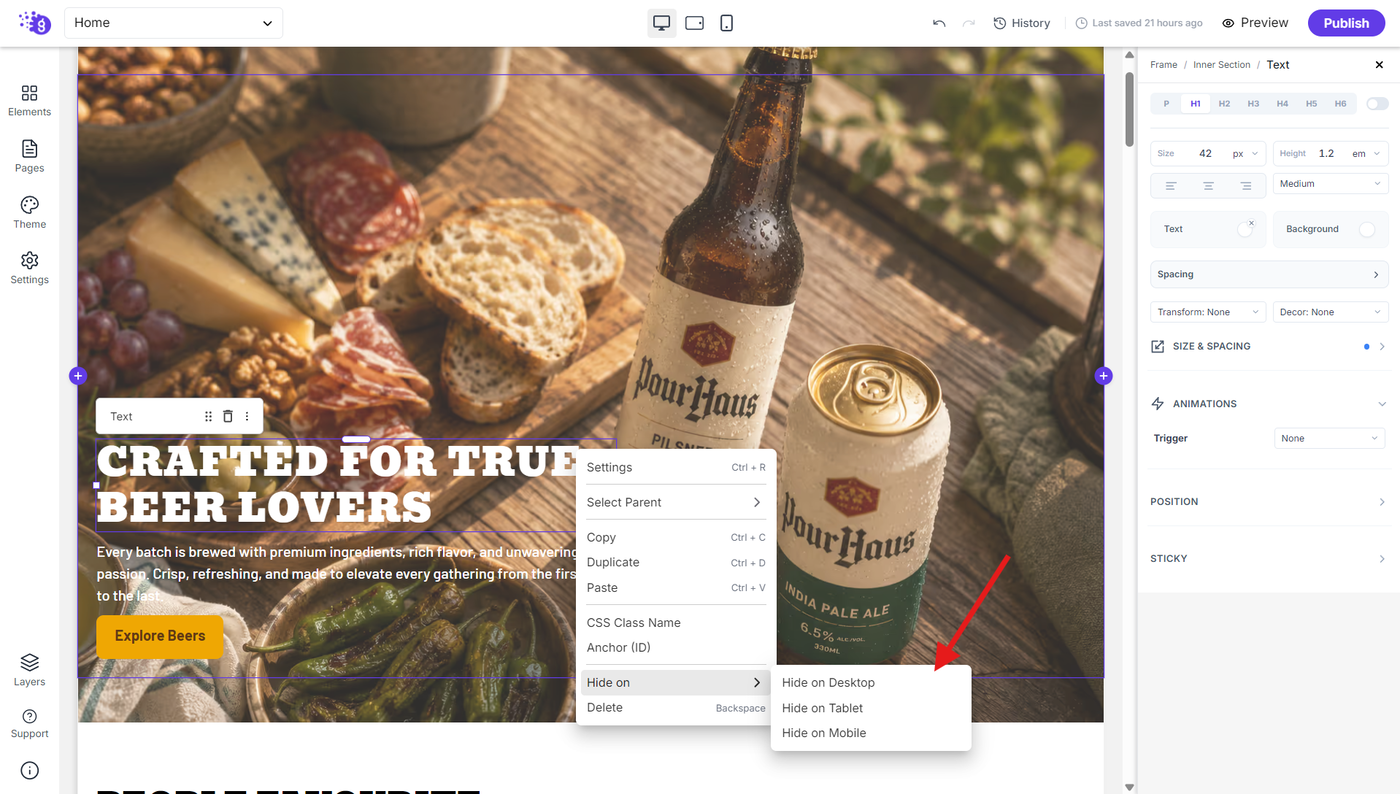Select the P paragraph tag

[1166, 104]
